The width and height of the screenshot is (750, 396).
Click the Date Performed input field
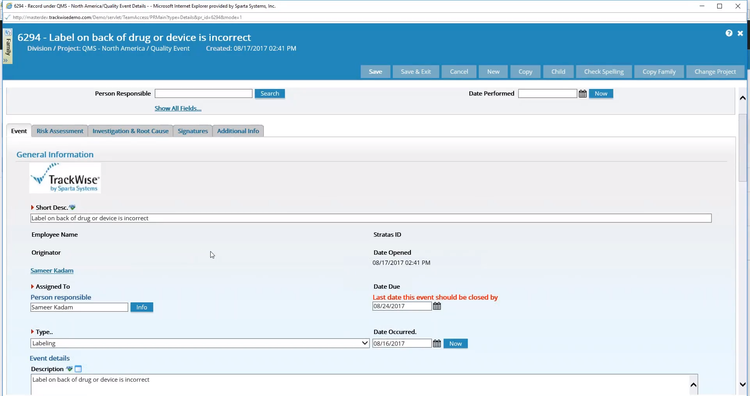point(547,94)
